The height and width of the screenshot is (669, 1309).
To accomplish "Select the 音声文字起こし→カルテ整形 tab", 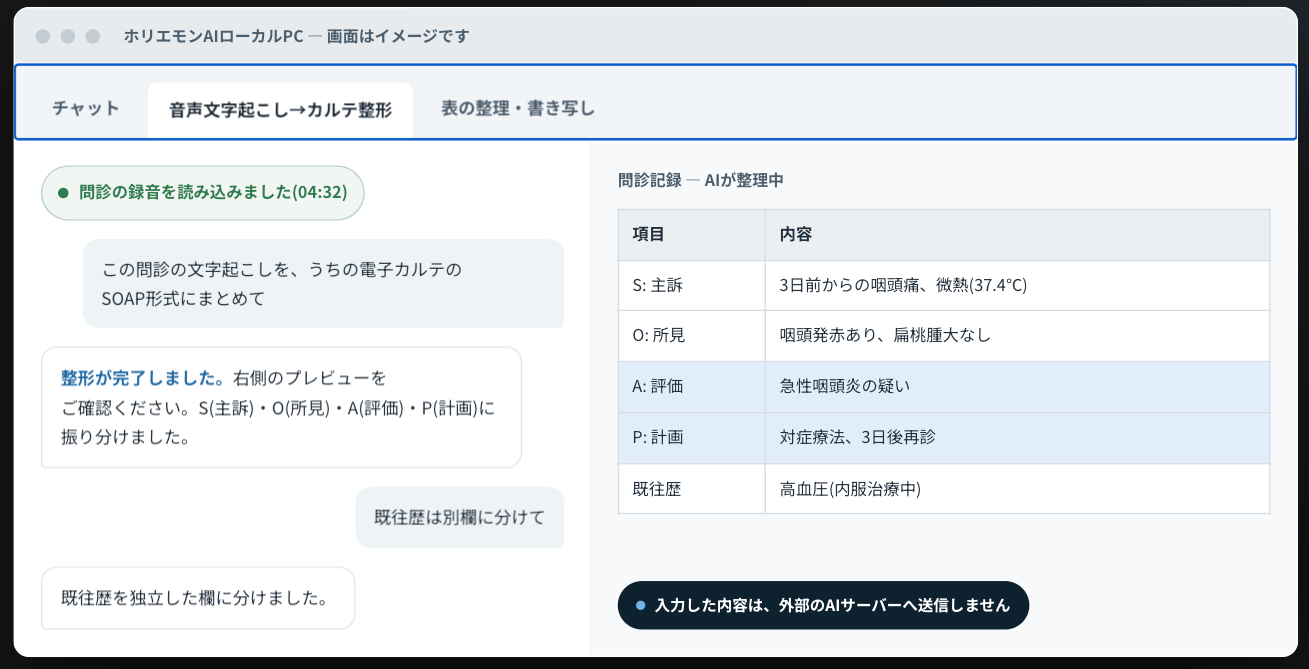I will tap(280, 110).
